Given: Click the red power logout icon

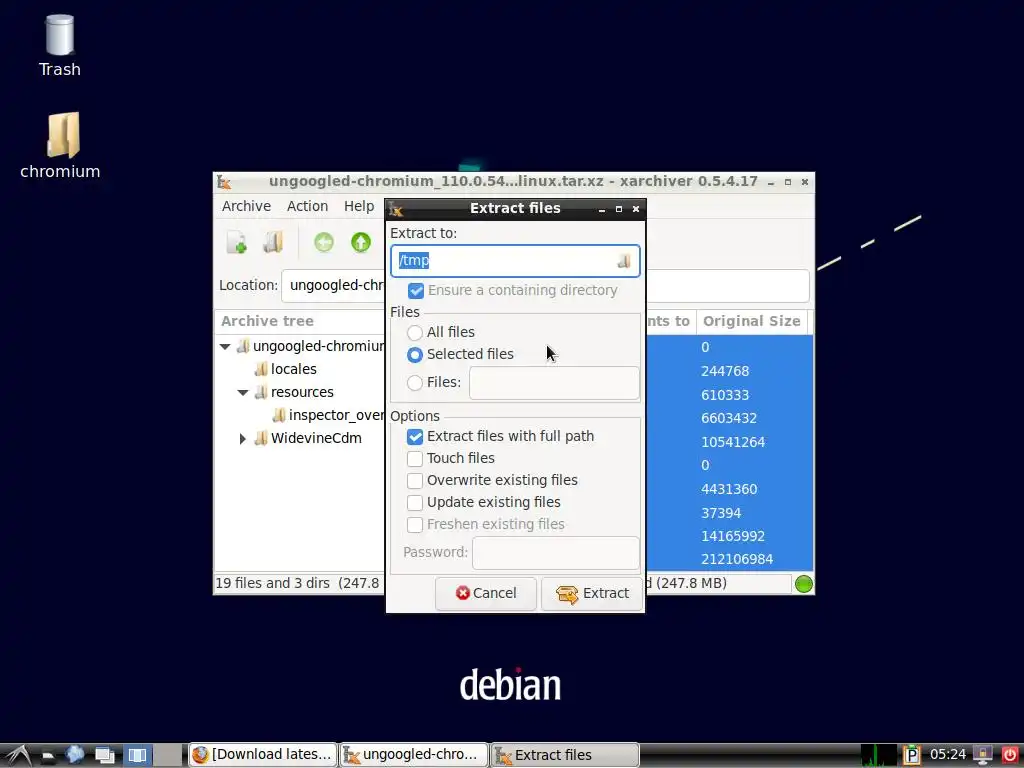Looking at the screenshot, I should (x=1010, y=755).
